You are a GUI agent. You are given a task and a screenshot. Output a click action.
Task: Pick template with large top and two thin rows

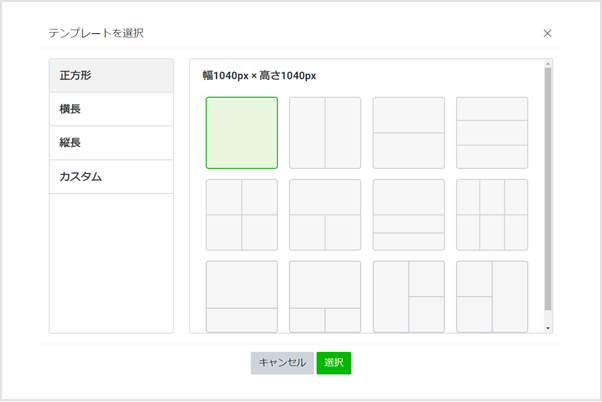point(409,215)
